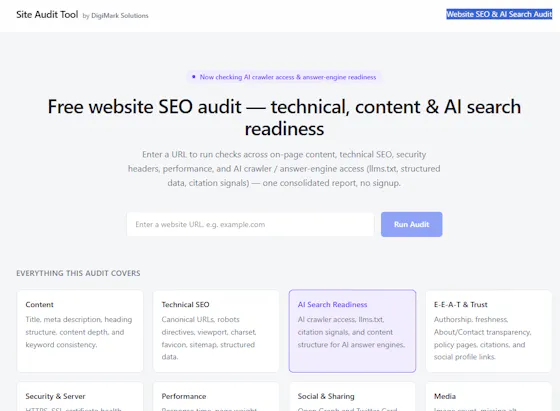
Task: Click the 'EVERYTHING THIS AUDIT COVERS' heading
Action: (x=78, y=273)
